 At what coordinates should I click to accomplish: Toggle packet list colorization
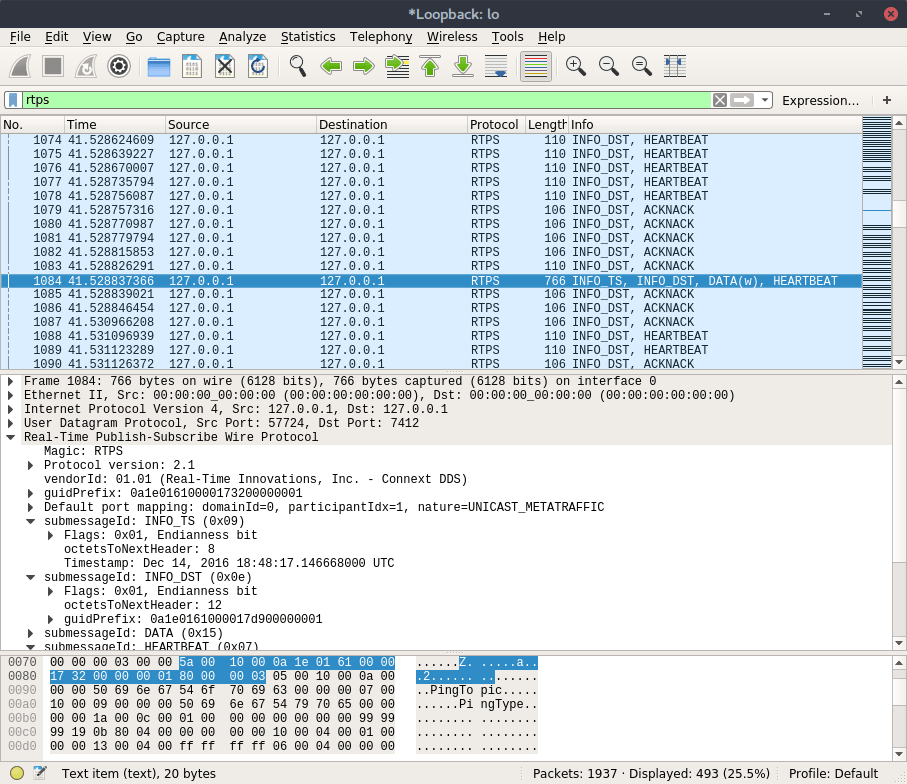tap(536, 66)
